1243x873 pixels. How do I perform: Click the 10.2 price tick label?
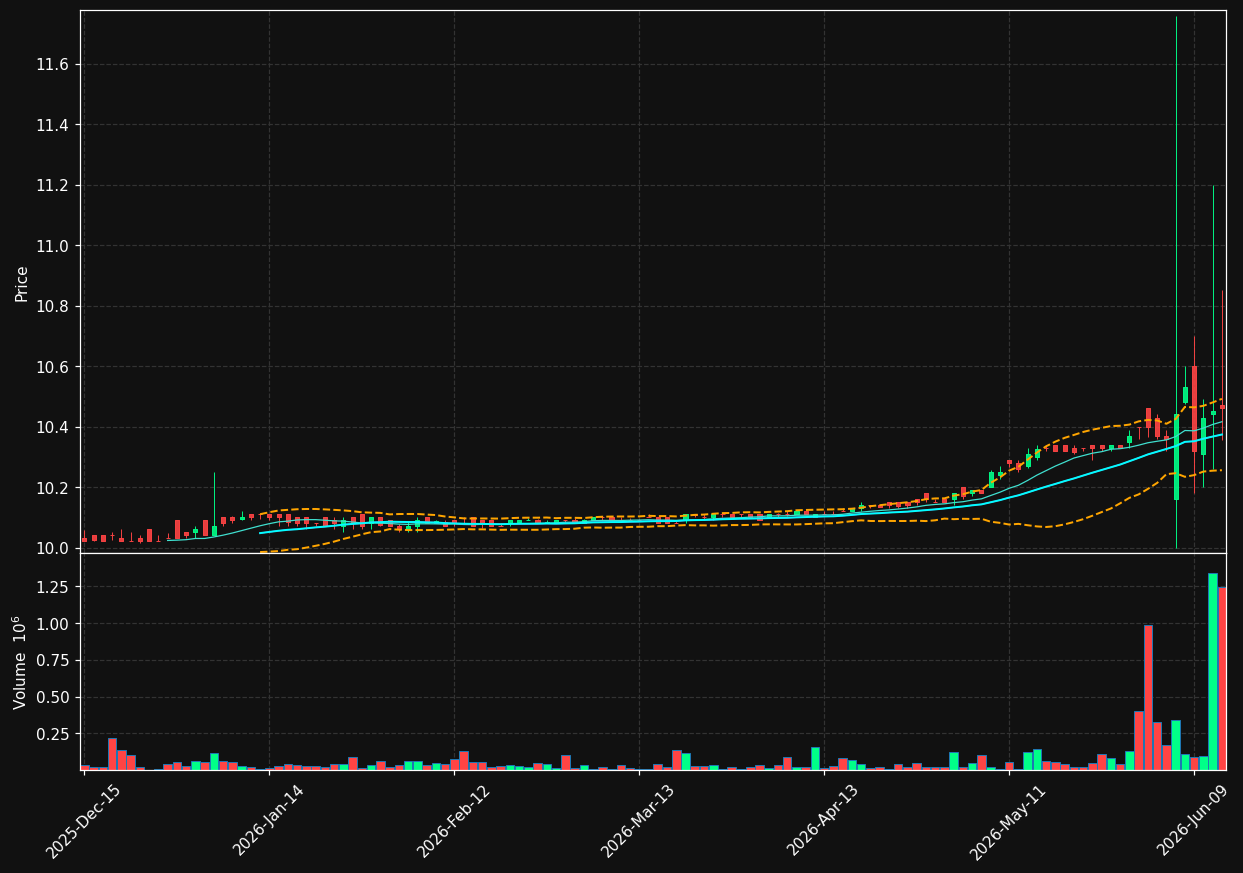point(51,488)
